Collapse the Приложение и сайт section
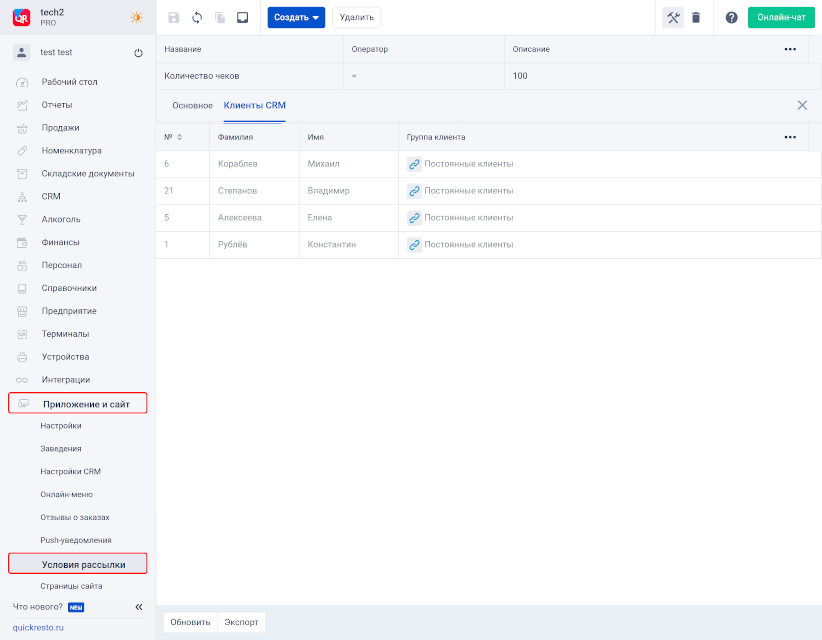 [78, 403]
